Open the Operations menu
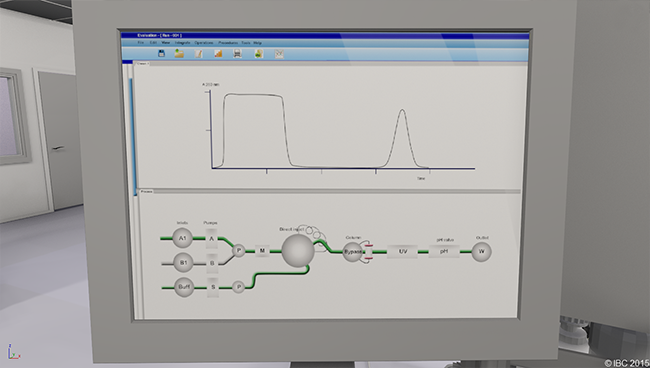This screenshot has height=368, width=650. pyautogui.click(x=204, y=43)
